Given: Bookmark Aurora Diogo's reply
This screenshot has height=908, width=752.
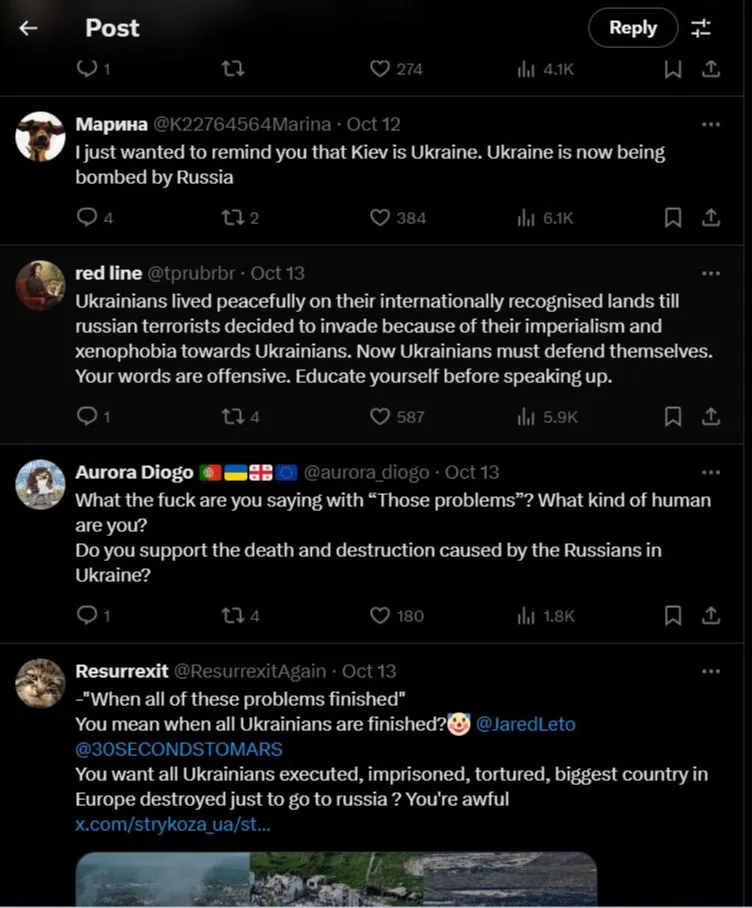Looking at the screenshot, I should click(672, 616).
